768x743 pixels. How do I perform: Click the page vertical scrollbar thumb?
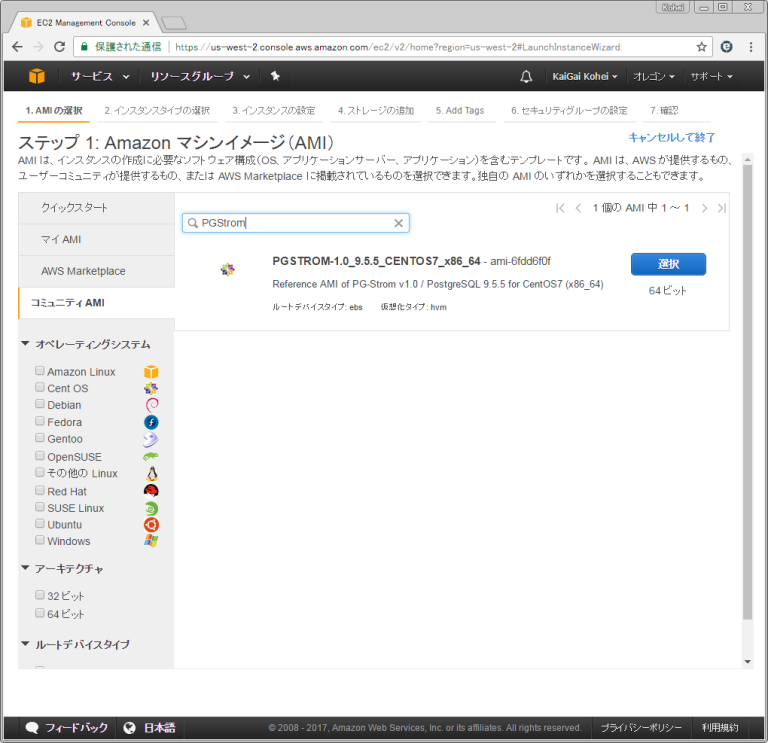747,392
